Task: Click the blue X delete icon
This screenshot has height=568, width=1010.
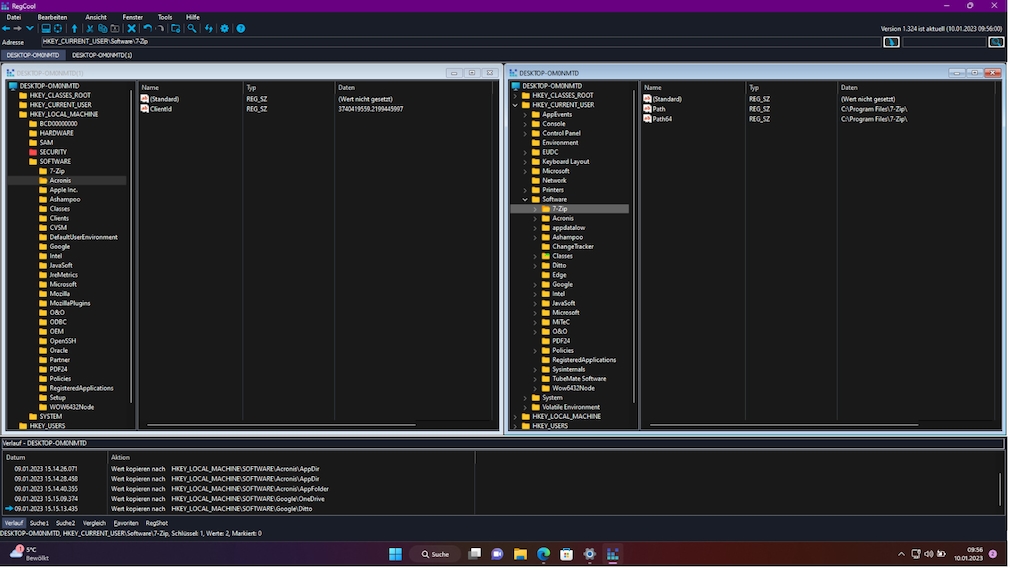Action: [x=131, y=29]
